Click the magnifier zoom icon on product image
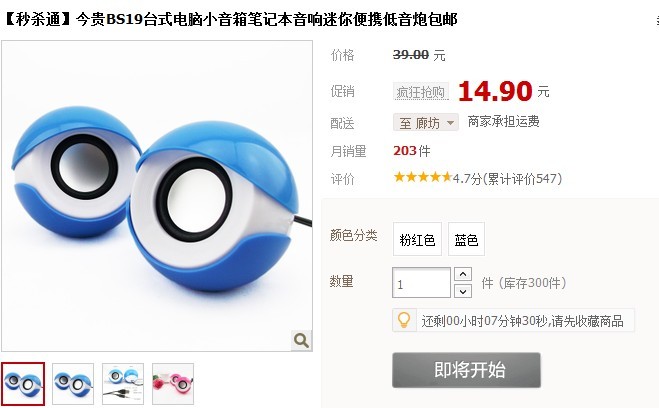 tap(301, 340)
